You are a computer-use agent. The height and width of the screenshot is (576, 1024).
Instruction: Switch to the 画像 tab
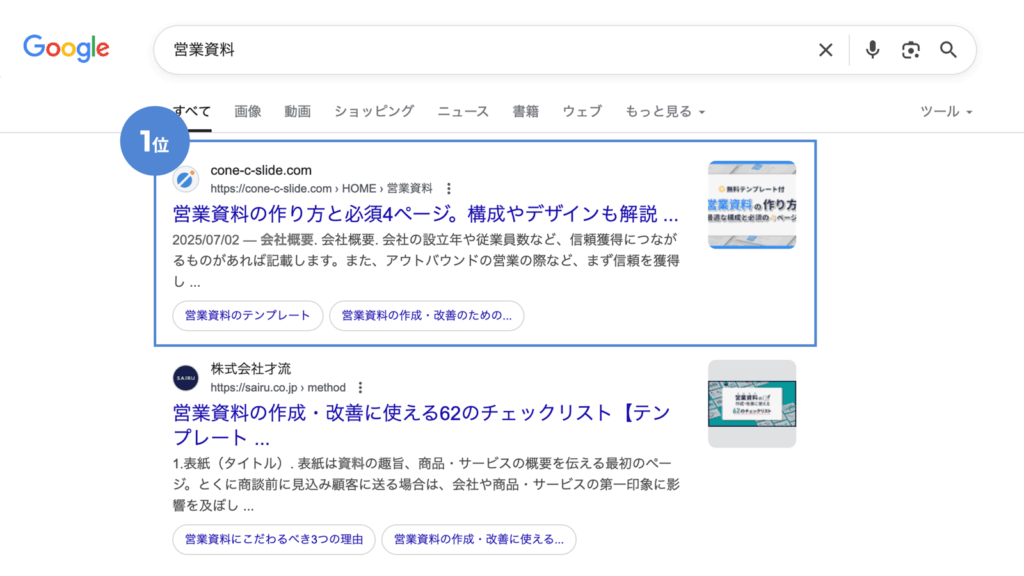point(248,112)
